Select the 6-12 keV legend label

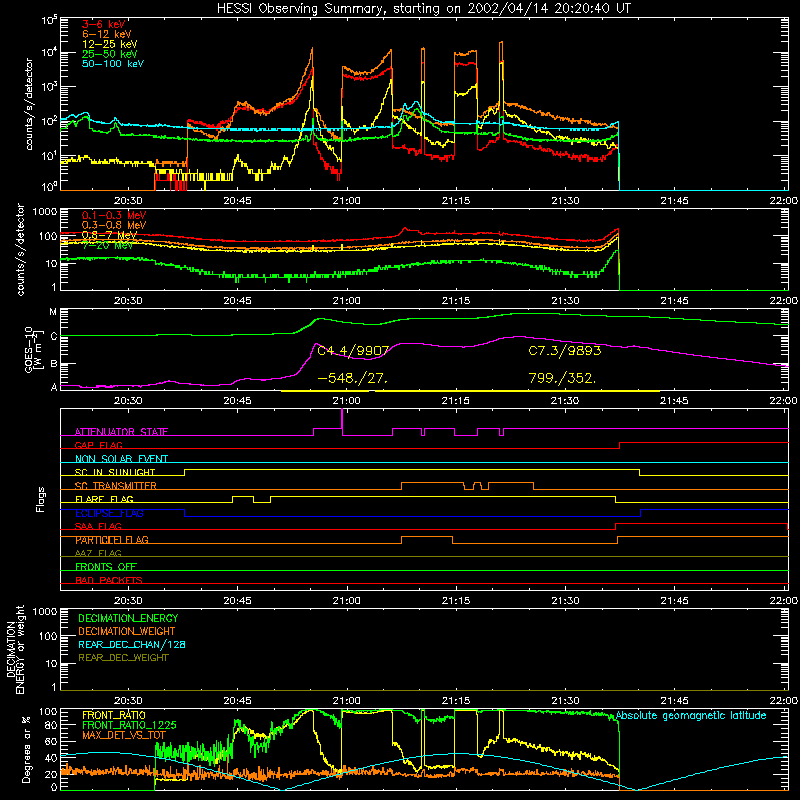[x=107, y=34]
